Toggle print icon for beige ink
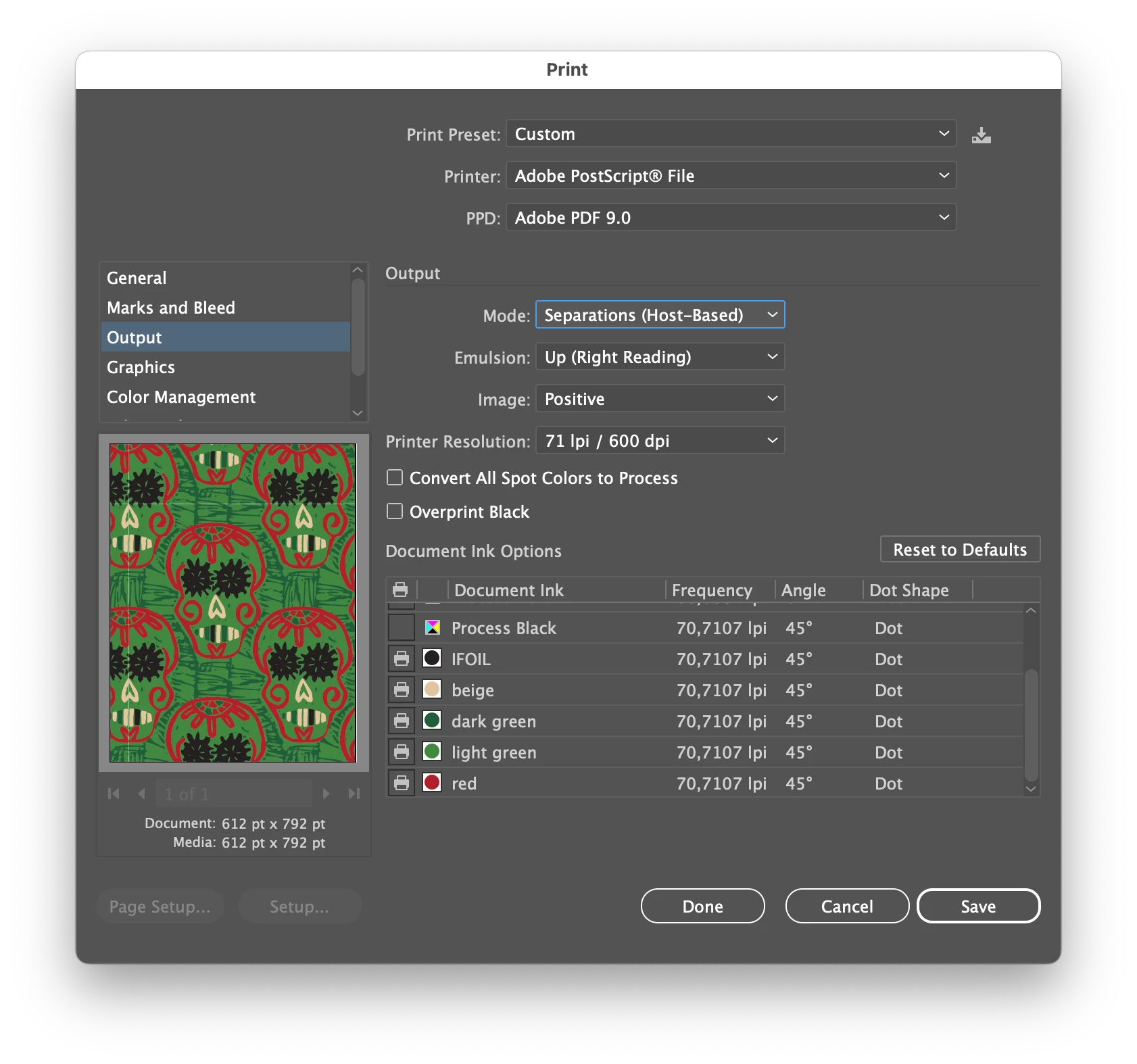 pyautogui.click(x=402, y=690)
